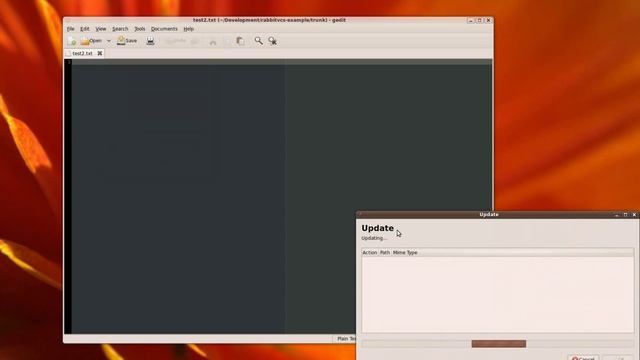Create a new document in gedit

(72, 41)
